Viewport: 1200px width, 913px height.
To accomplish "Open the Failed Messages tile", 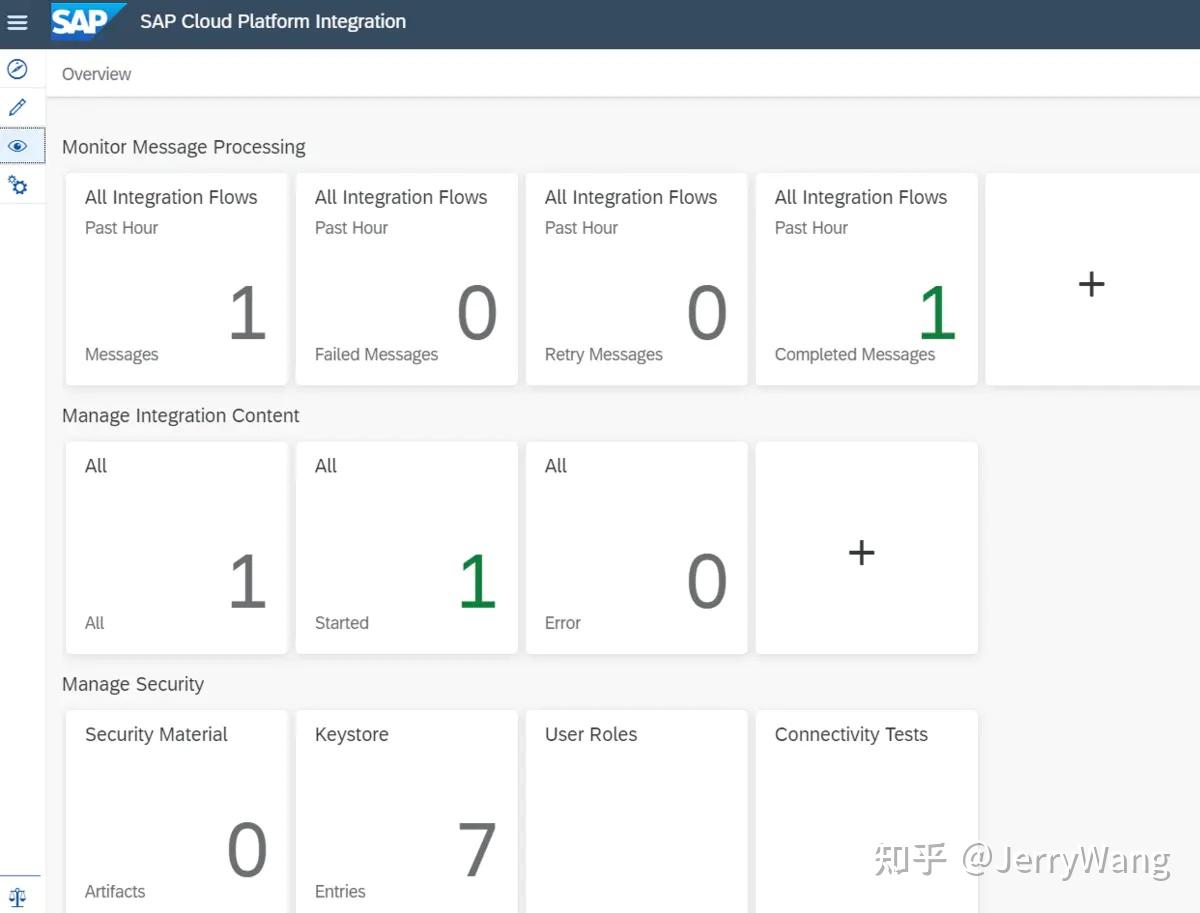I will click(x=406, y=280).
